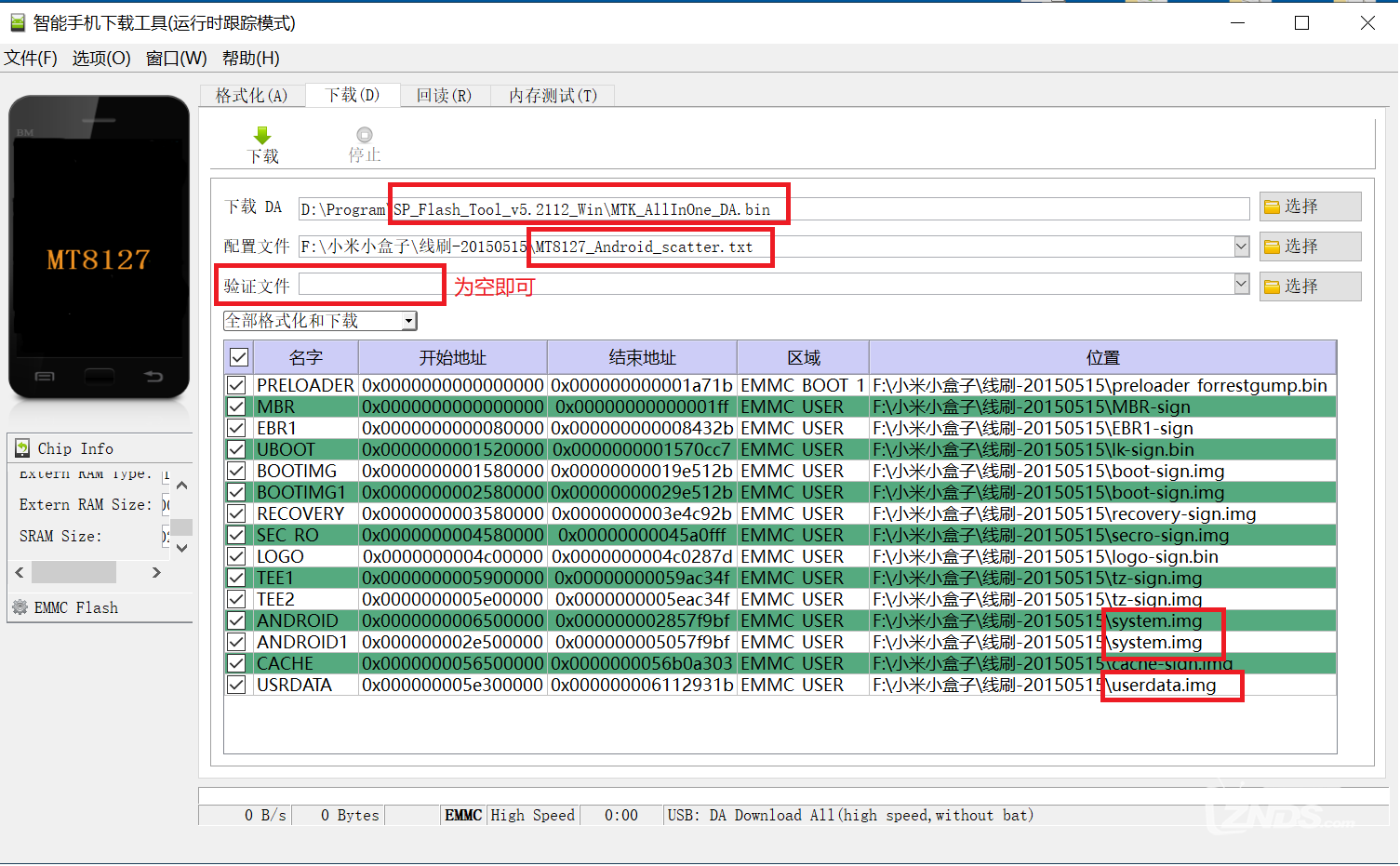Click the app icon in title bar
The width and height of the screenshot is (1400, 866).
point(17,22)
